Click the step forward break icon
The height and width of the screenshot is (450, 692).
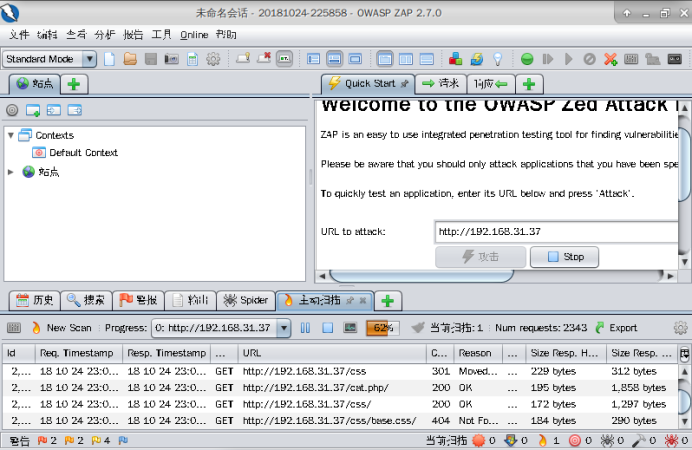(548, 59)
